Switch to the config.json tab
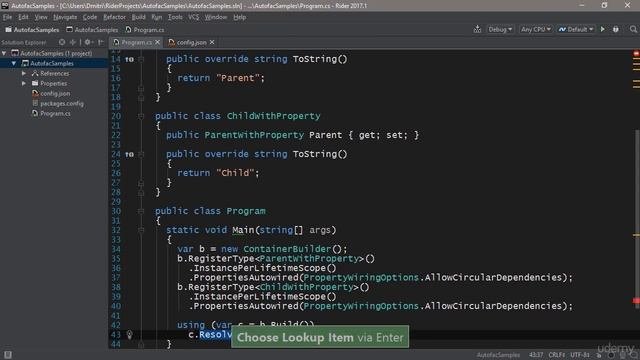 pos(191,42)
